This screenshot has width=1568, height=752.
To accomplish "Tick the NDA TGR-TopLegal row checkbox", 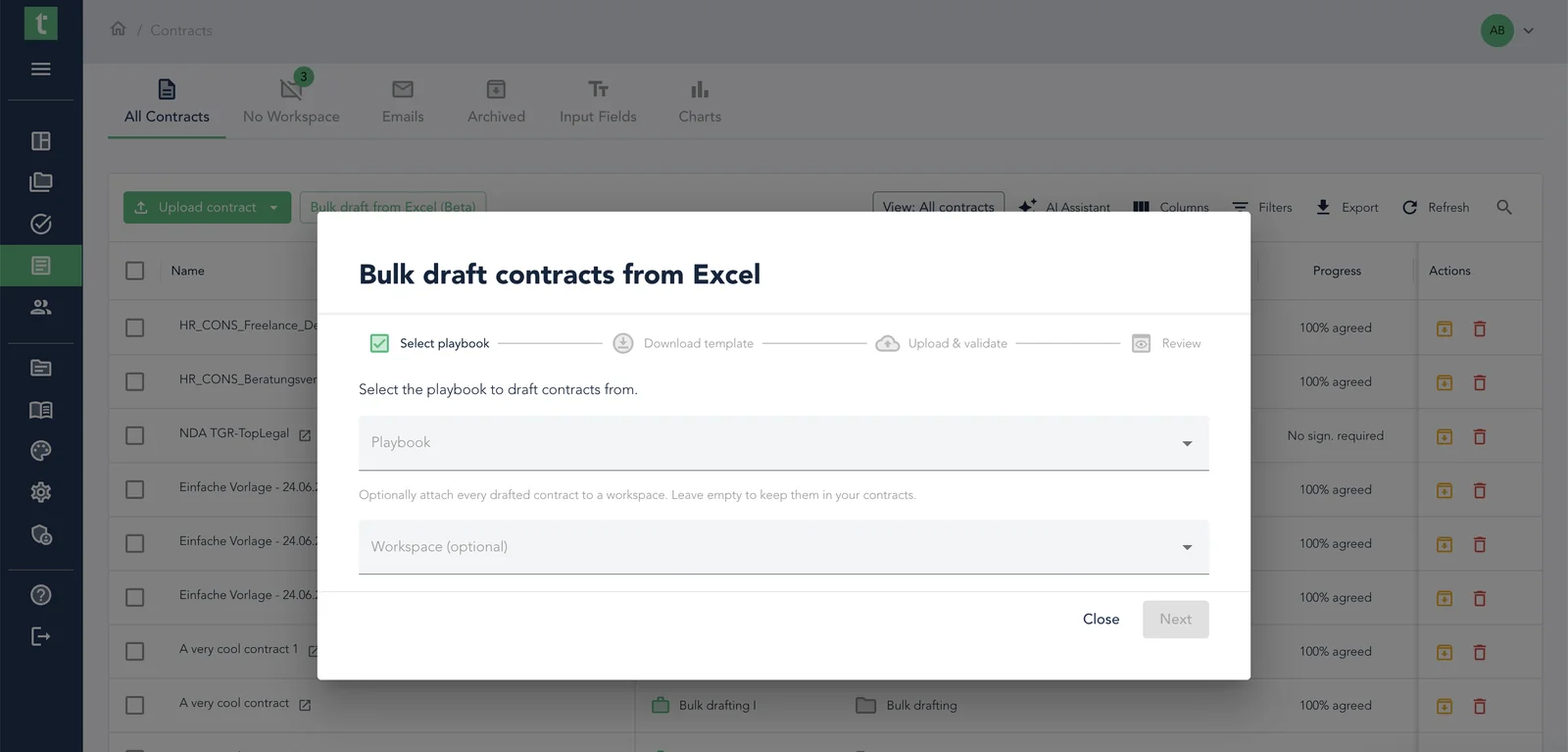I will tap(135, 435).
